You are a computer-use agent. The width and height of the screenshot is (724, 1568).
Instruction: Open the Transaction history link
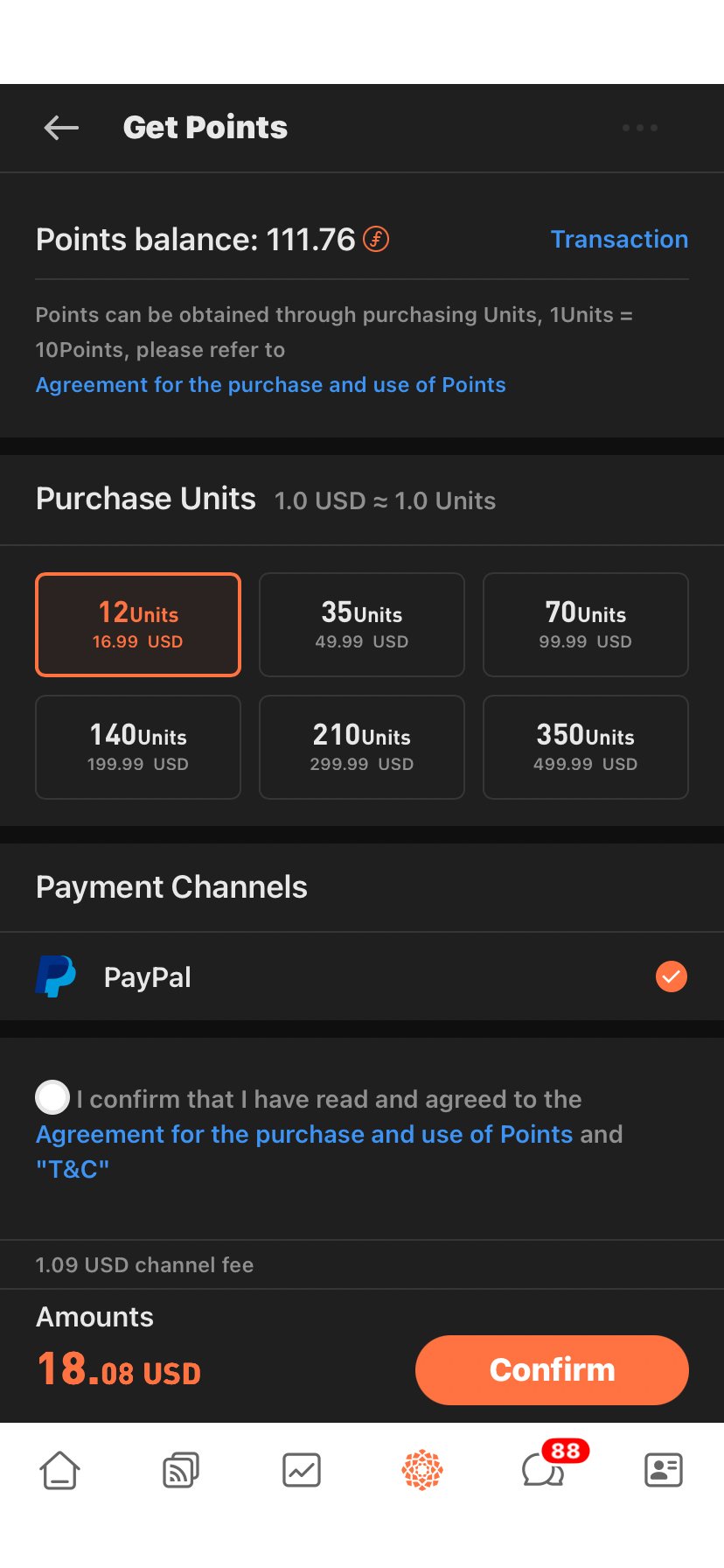point(619,239)
